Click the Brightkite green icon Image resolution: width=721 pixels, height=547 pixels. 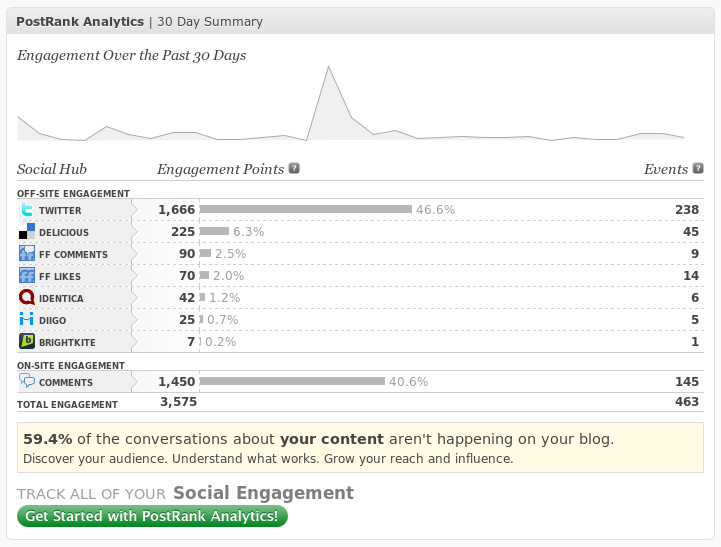point(27,341)
